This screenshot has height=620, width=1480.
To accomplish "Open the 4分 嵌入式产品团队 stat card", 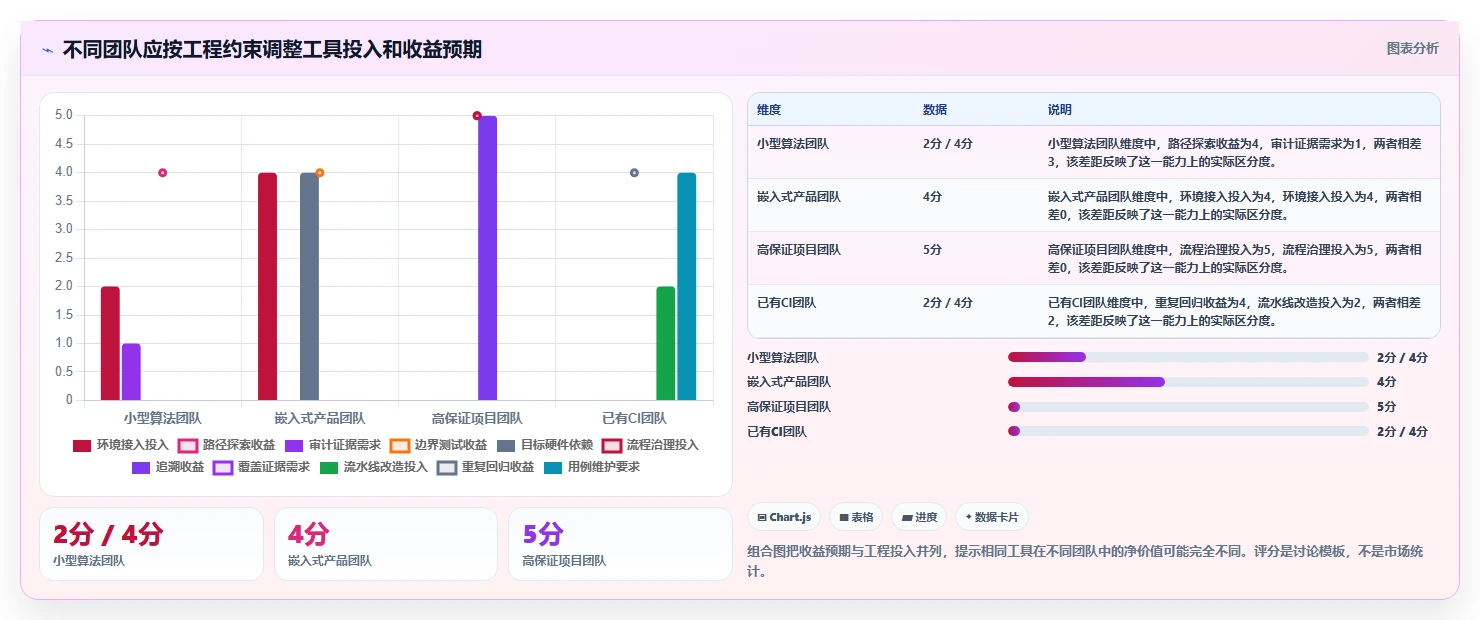I will [x=386, y=544].
